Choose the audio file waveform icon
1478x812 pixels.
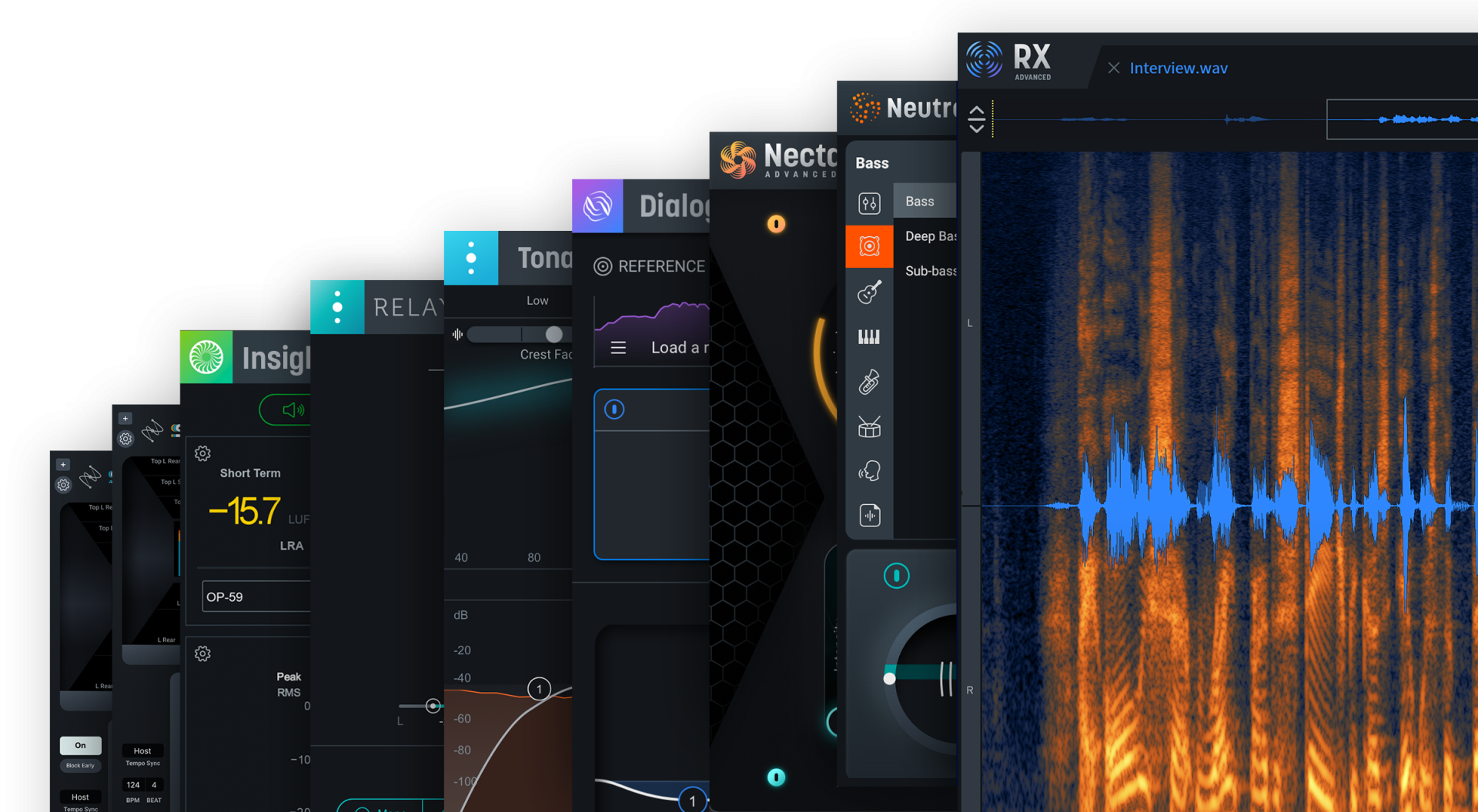[869, 515]
